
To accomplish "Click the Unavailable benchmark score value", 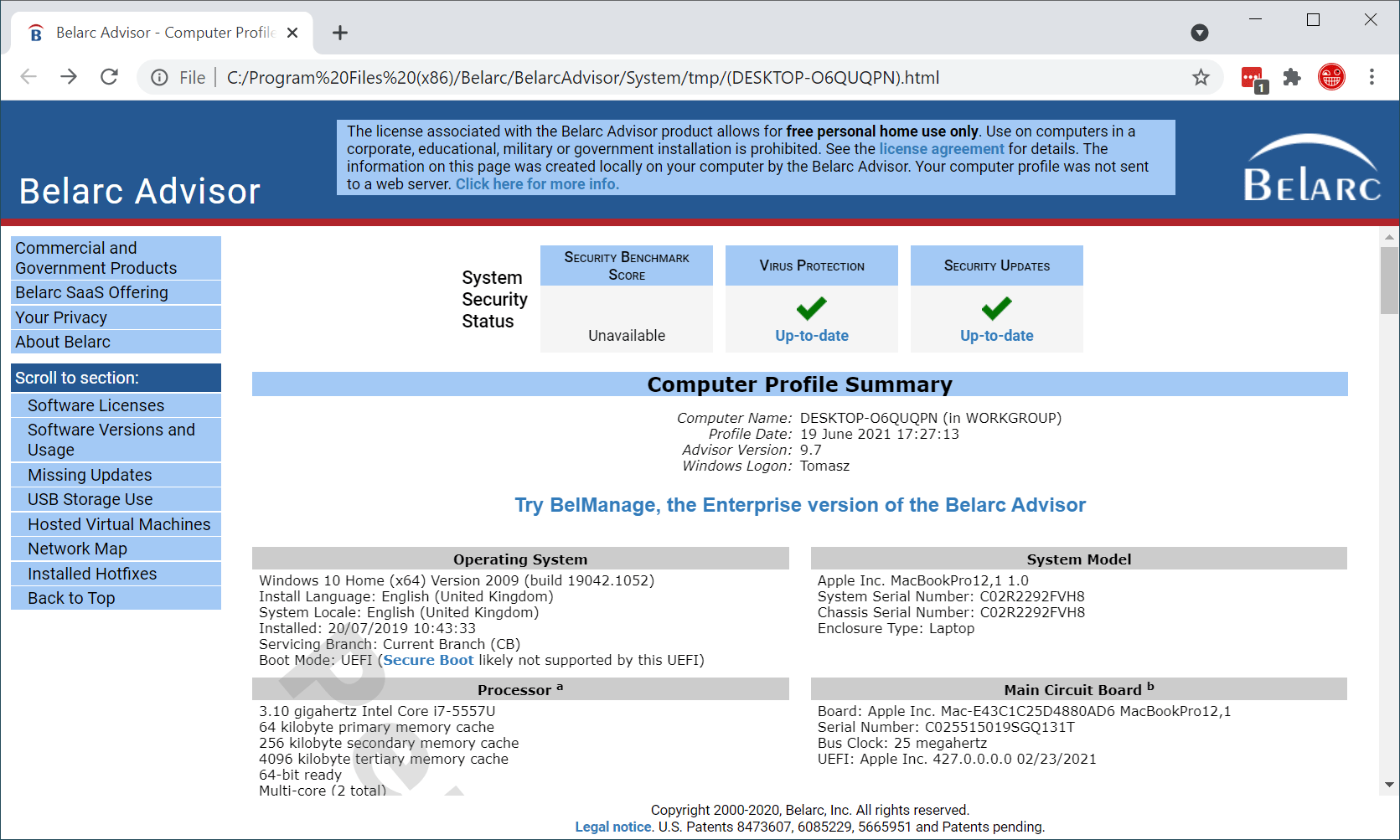I will point(627,336).
